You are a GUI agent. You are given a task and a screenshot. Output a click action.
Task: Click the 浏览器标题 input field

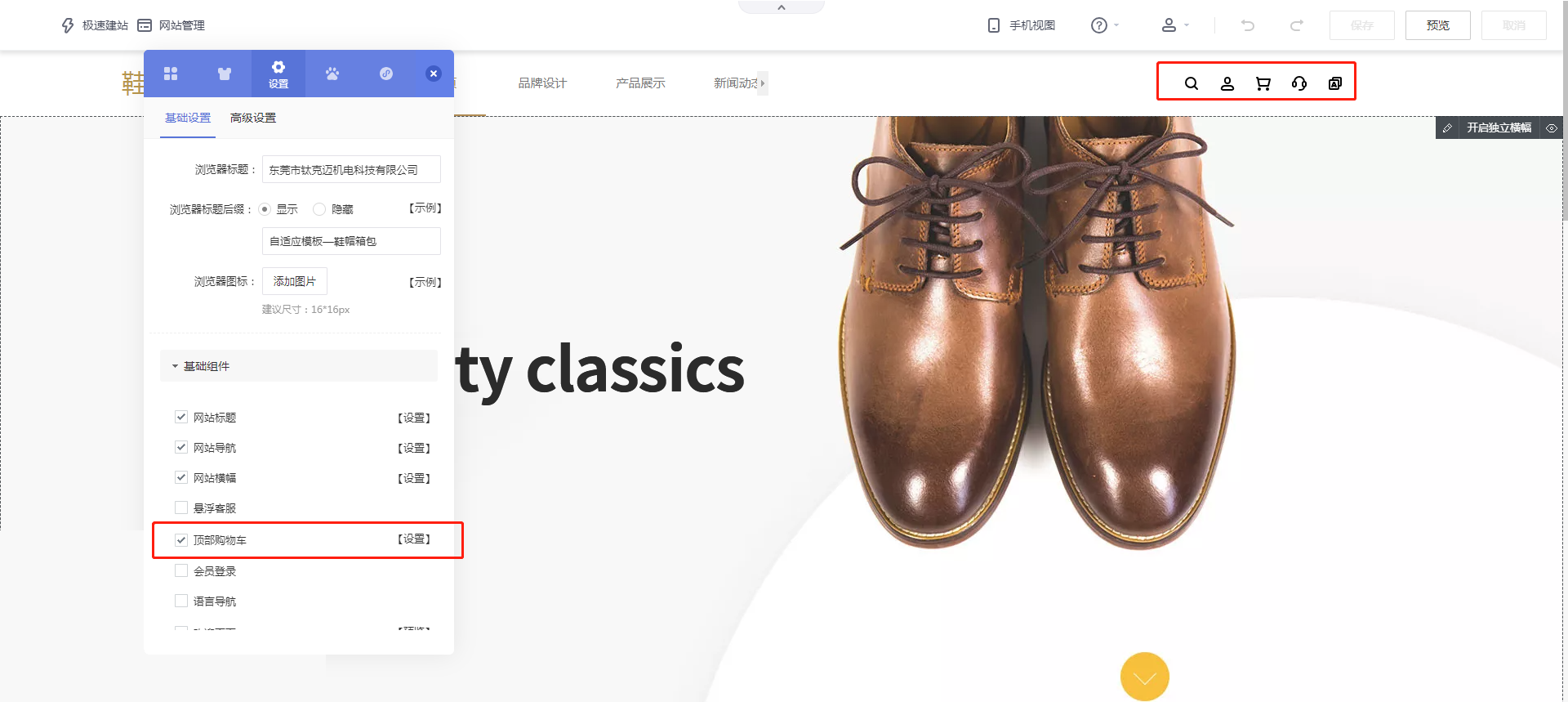pyautogui.click(x=351, y=170)
